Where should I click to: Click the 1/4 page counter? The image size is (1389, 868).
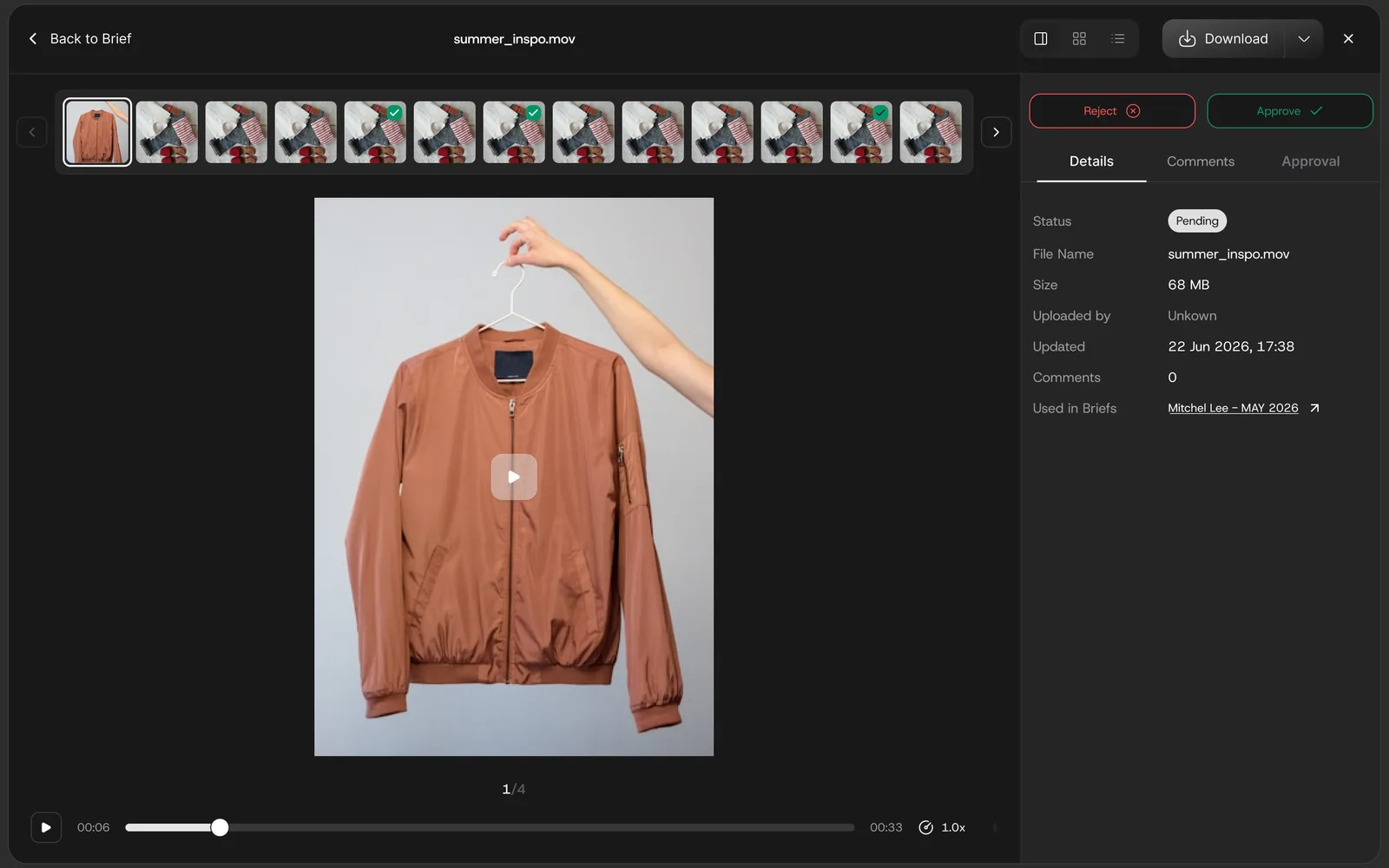[514, 789]
